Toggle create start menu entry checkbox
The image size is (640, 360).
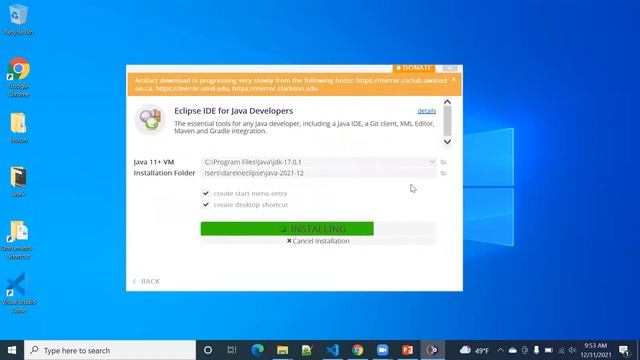point(206,193)
